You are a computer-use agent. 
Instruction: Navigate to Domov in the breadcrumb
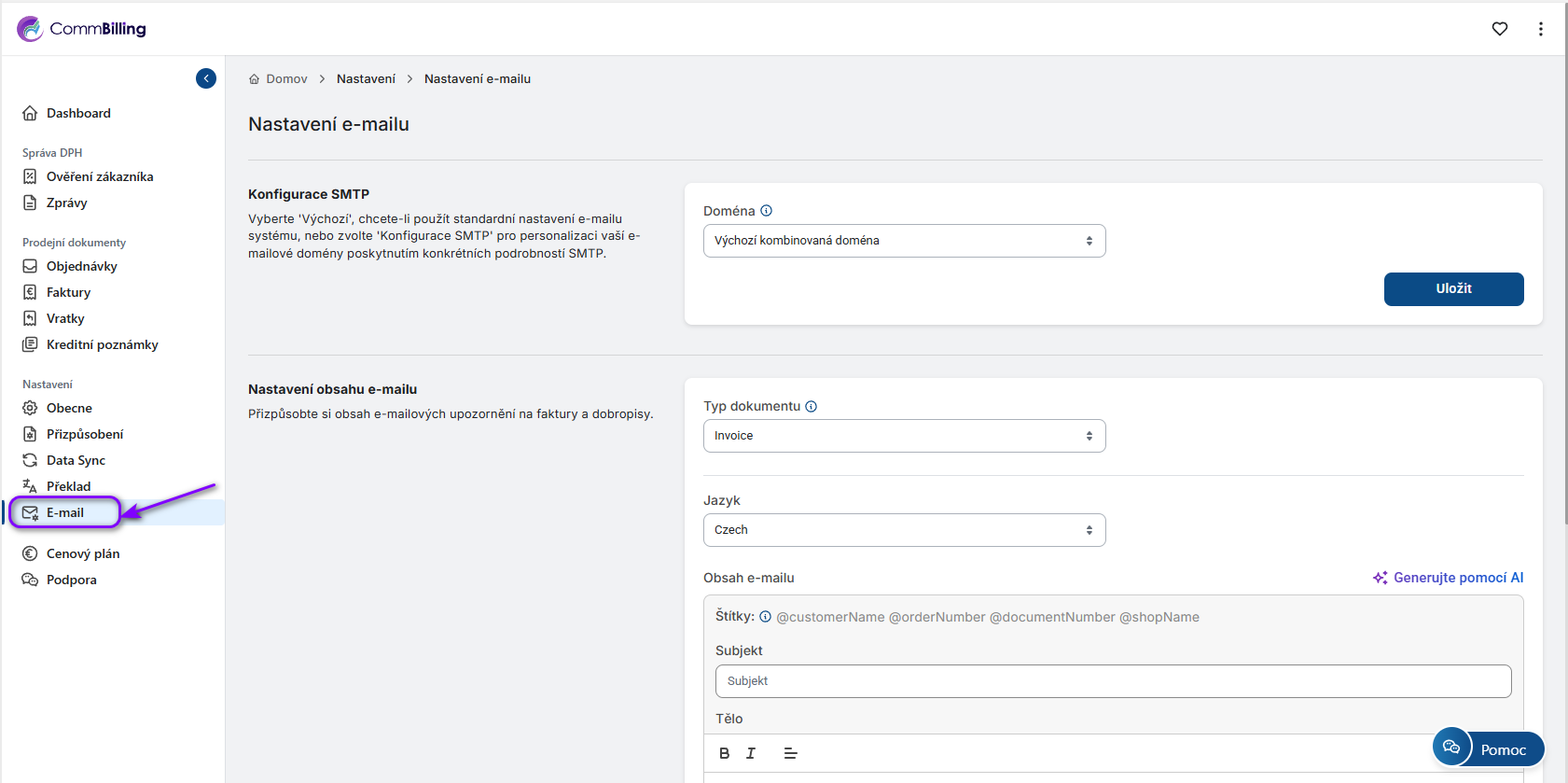(x=285, y=79)
